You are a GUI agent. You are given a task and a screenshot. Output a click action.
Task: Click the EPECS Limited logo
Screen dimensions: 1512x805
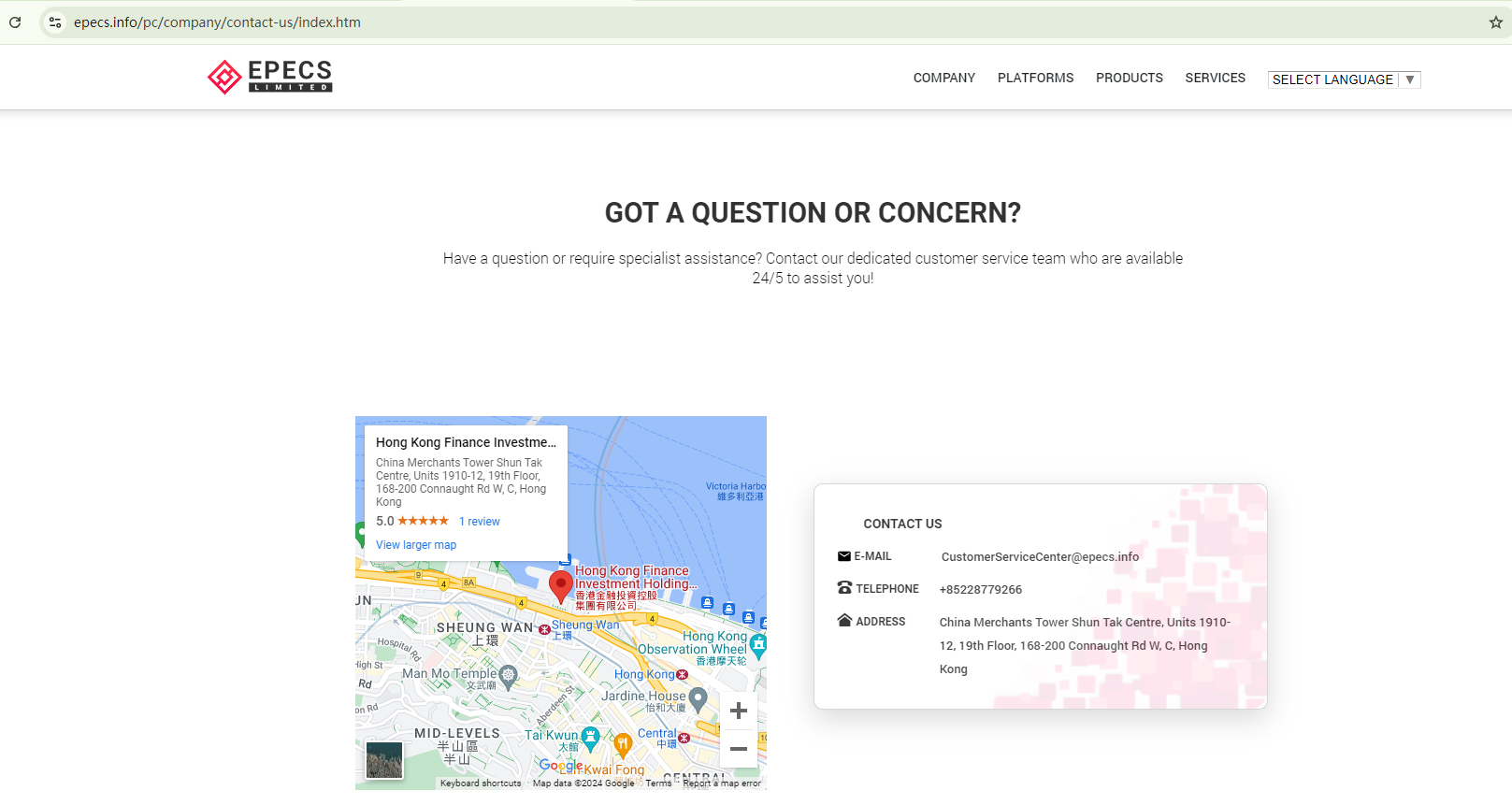pos(270,77)
